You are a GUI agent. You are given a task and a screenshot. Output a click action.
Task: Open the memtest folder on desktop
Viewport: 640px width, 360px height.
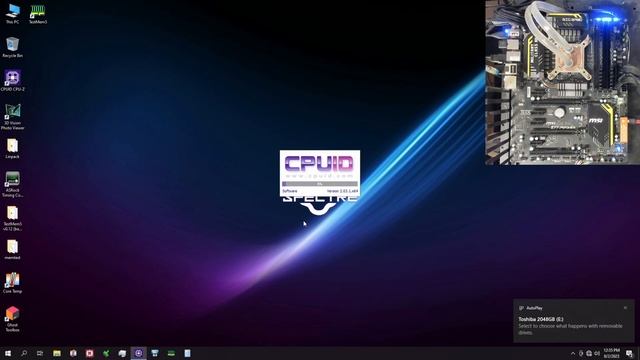(12, 249)
